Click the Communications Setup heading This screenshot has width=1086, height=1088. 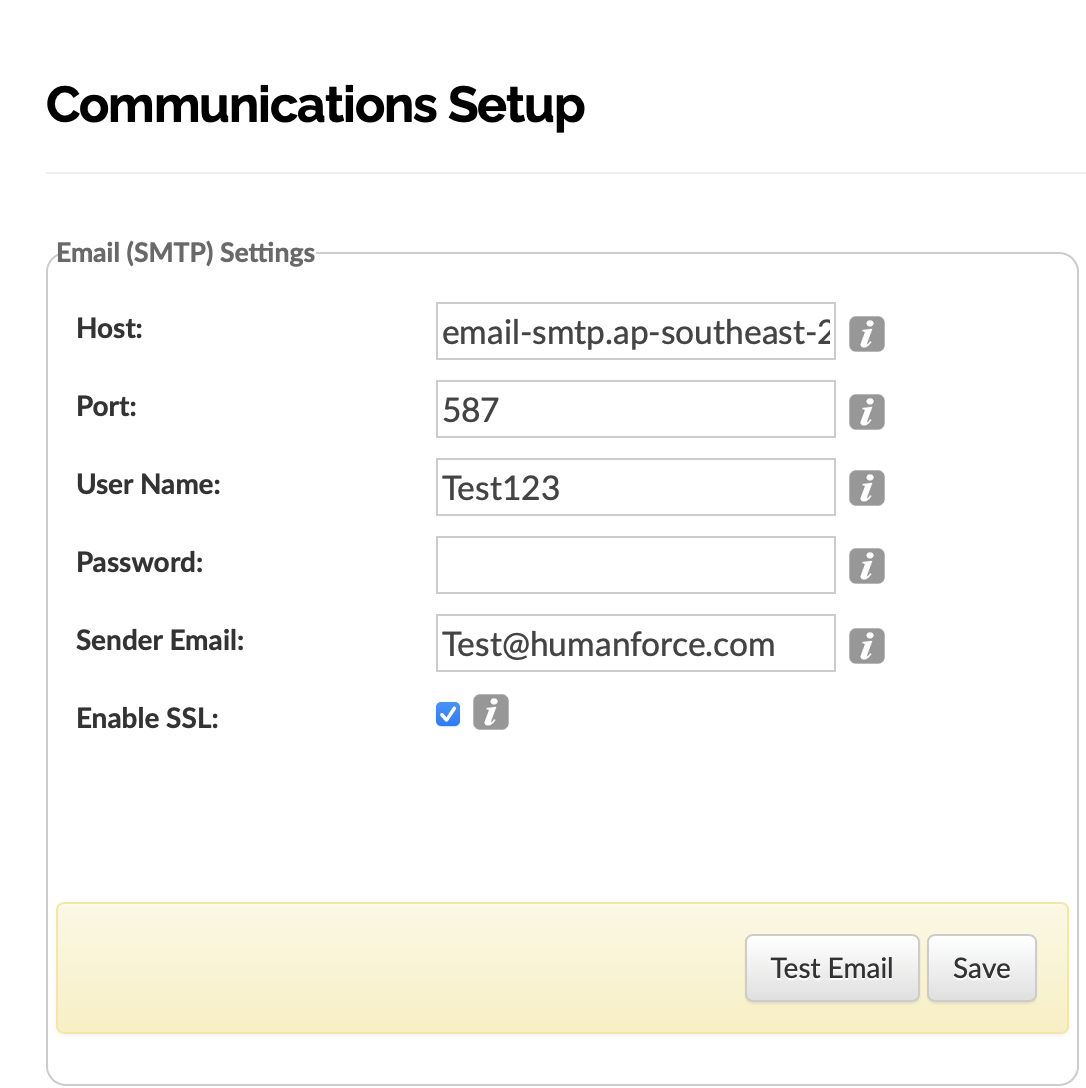click(x=315, y=105)
